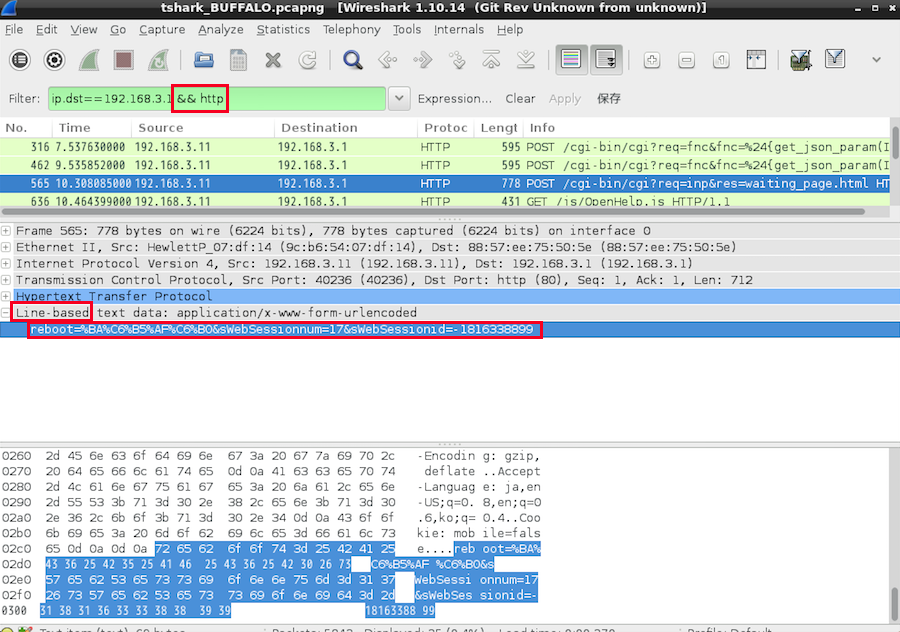Viewport: 900px width, 632px height.
Task: Open the View menu
Action: click(84, 29)
